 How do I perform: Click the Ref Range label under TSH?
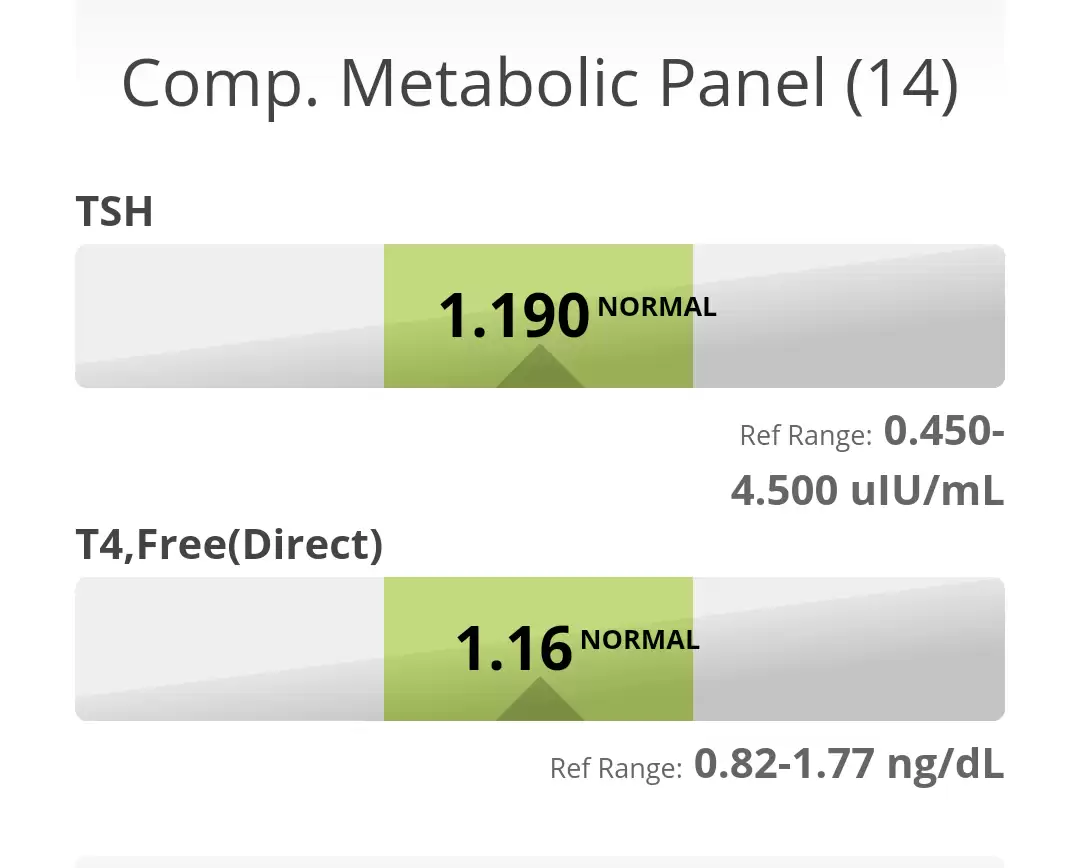[805, 436]
